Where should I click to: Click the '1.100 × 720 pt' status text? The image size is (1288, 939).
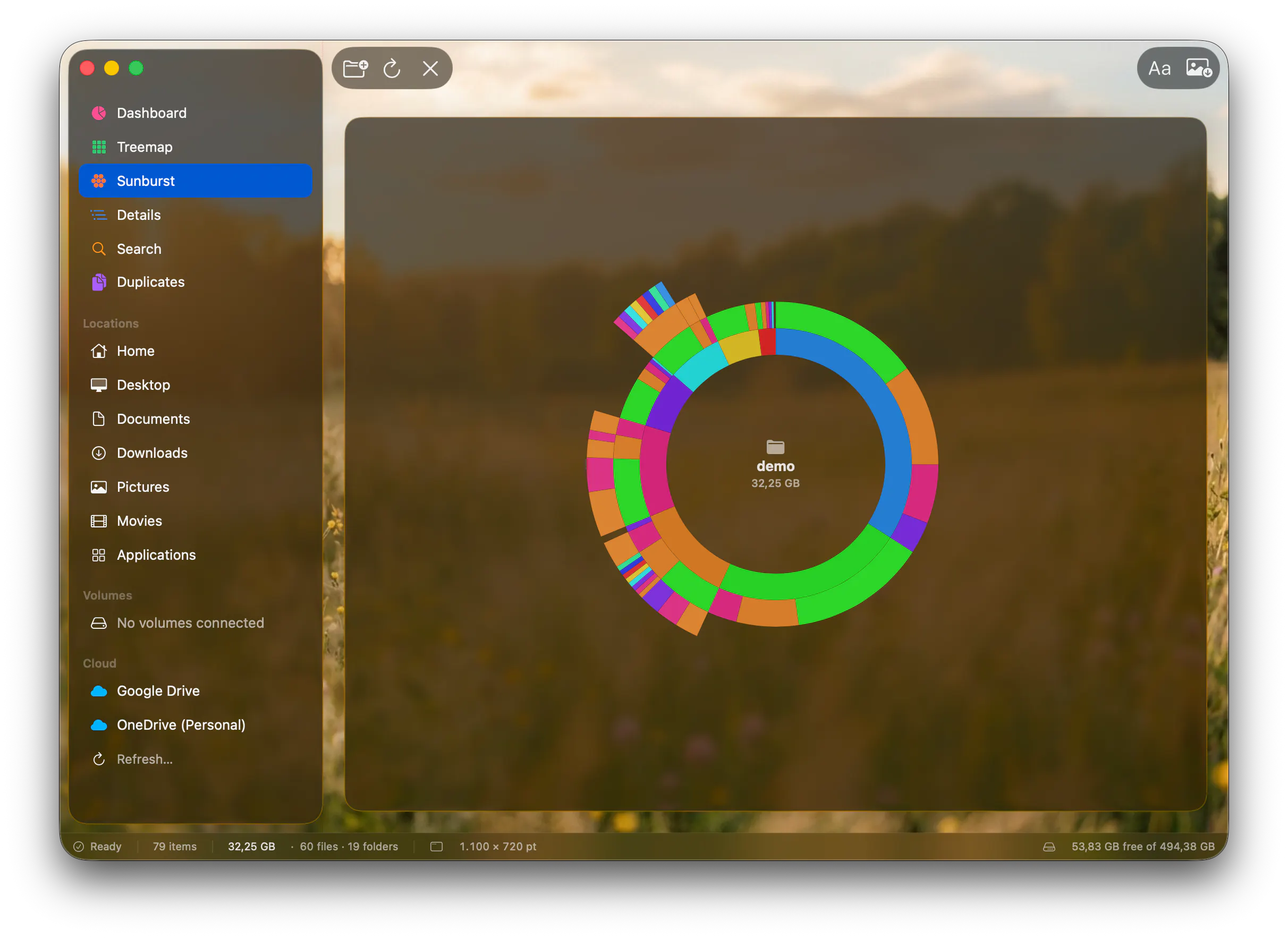pyautogui.click(x=498, y=847)
